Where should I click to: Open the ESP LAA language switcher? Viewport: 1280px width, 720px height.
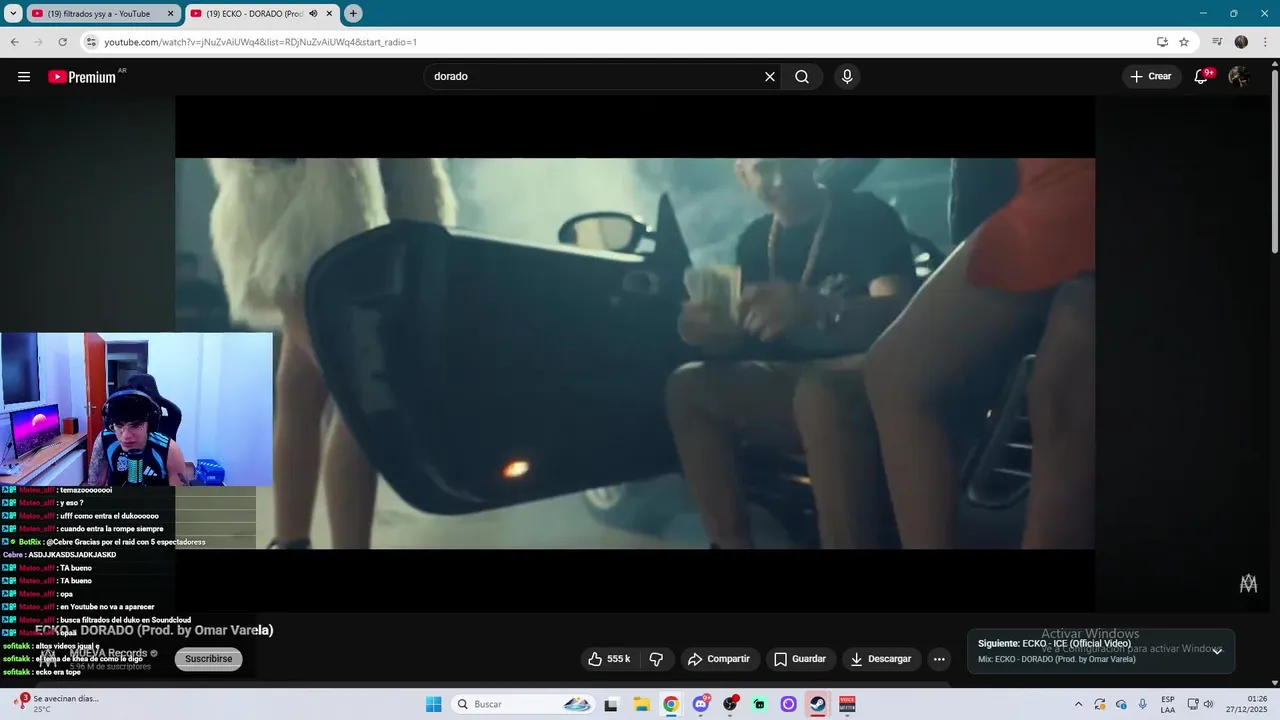1168,704
